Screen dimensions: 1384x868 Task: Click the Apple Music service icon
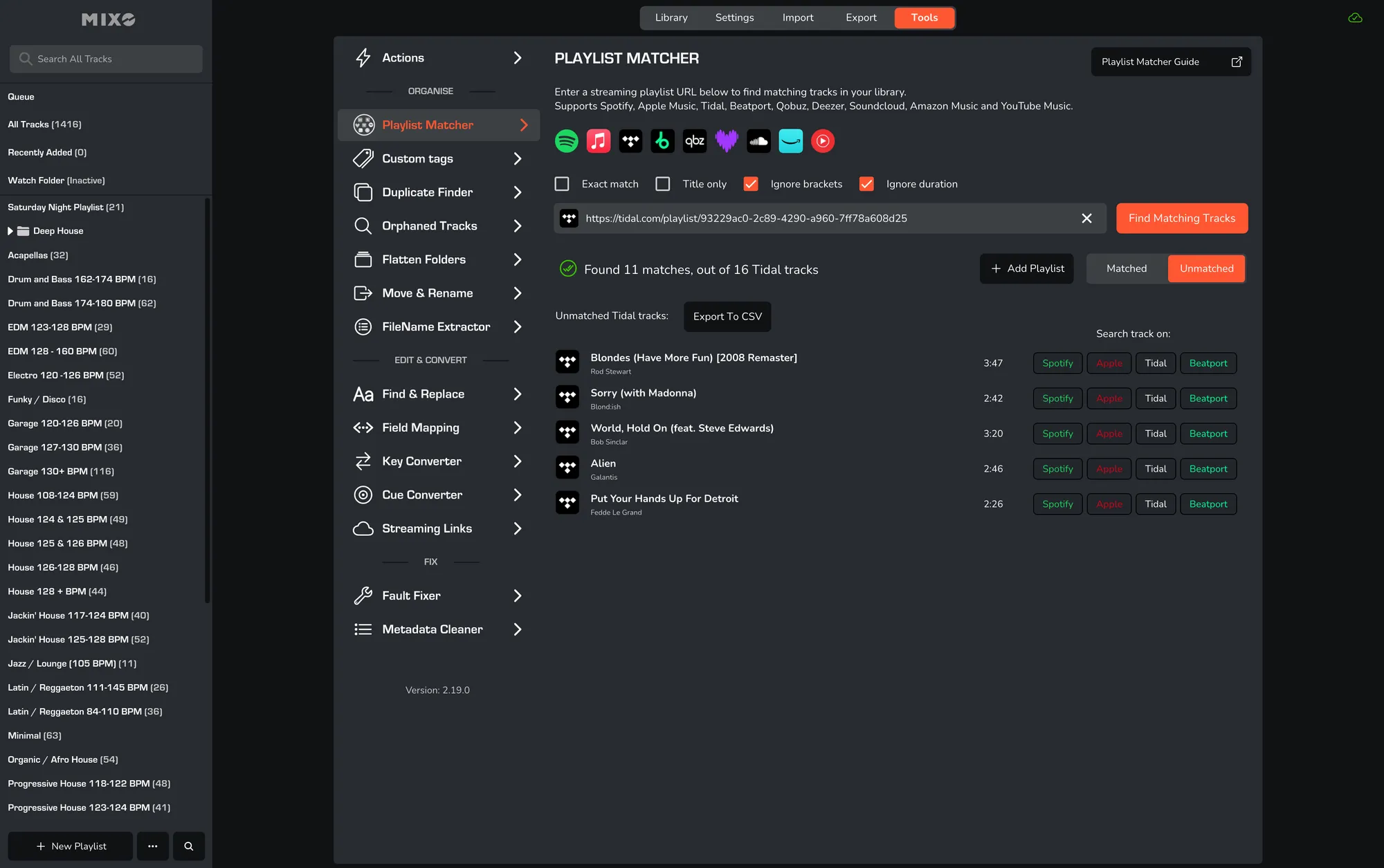tap(599, 141)
